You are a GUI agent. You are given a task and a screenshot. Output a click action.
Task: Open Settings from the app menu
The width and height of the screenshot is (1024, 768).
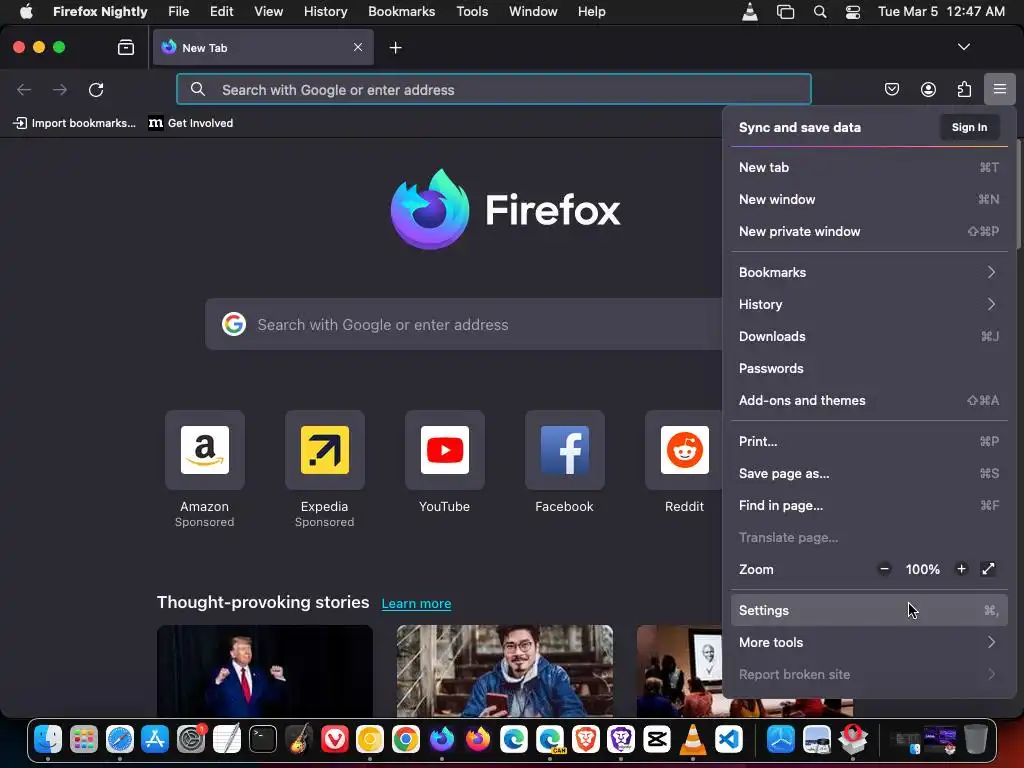pos(869,611)
